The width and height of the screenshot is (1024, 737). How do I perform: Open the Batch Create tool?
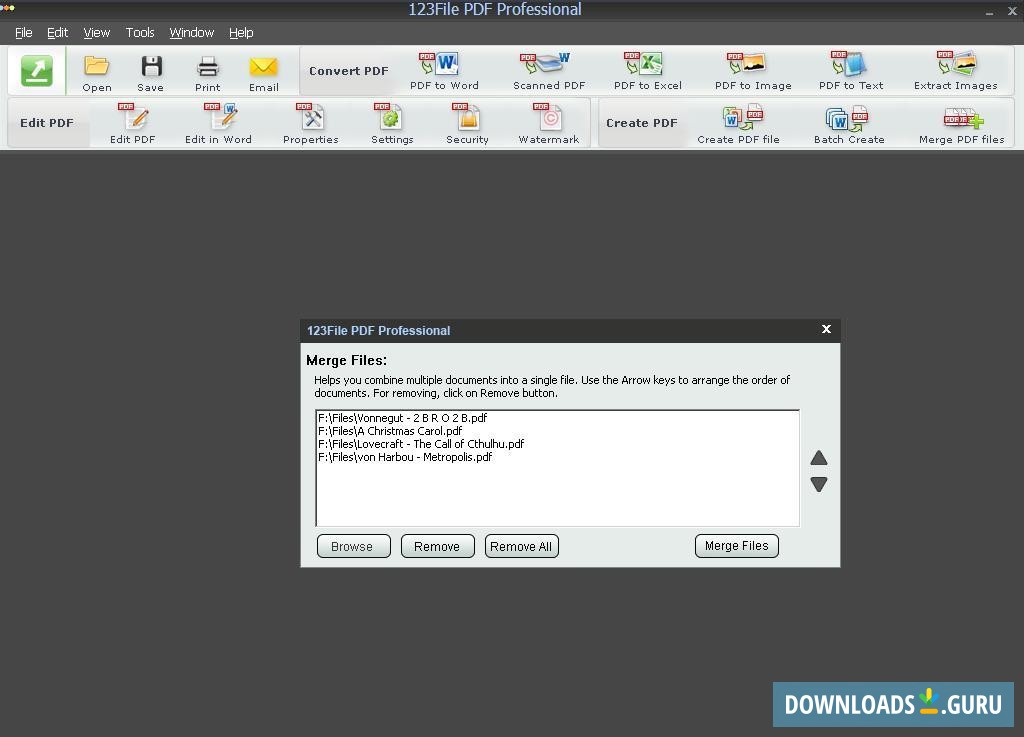tap(849, 124)
